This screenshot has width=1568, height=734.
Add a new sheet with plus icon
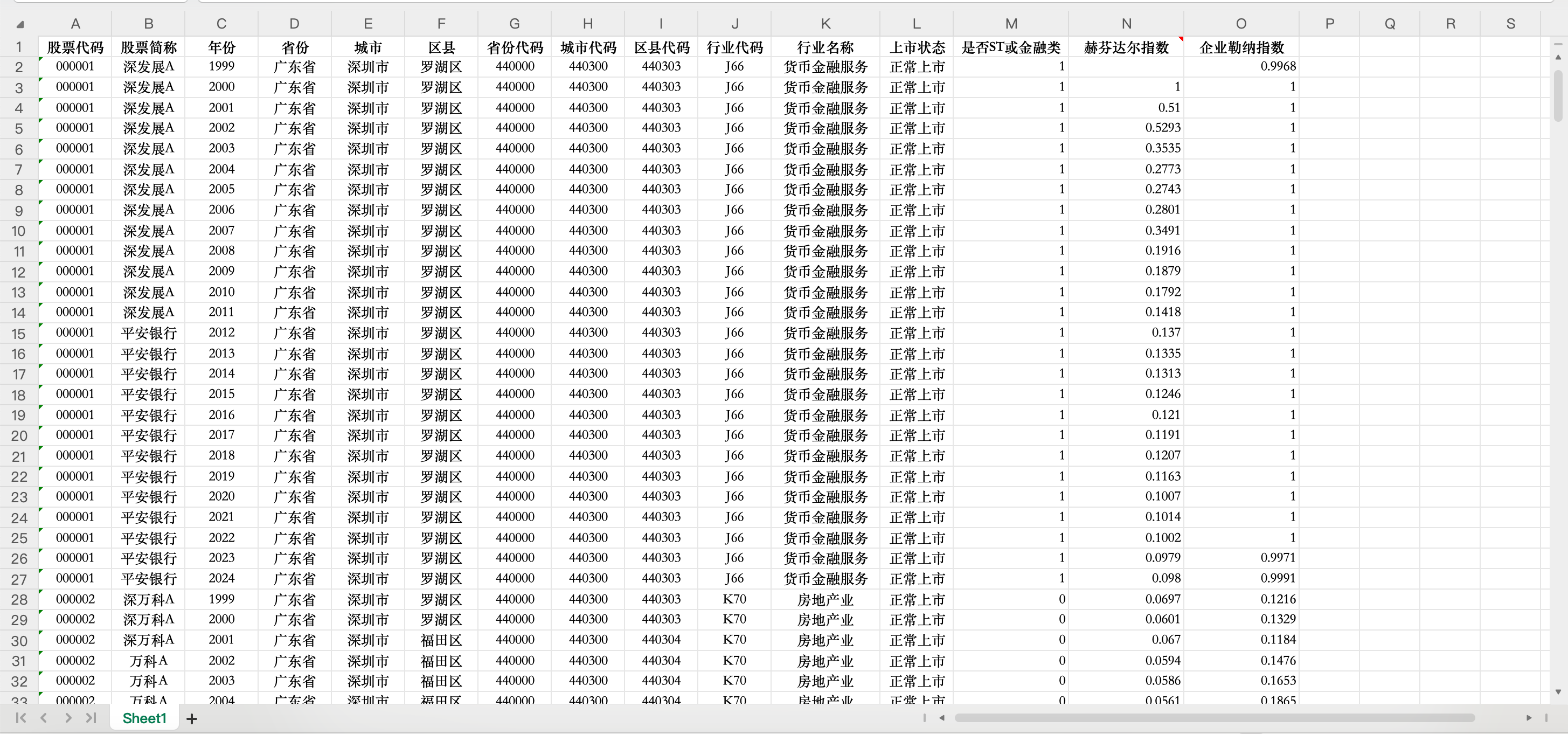point(192,719)
